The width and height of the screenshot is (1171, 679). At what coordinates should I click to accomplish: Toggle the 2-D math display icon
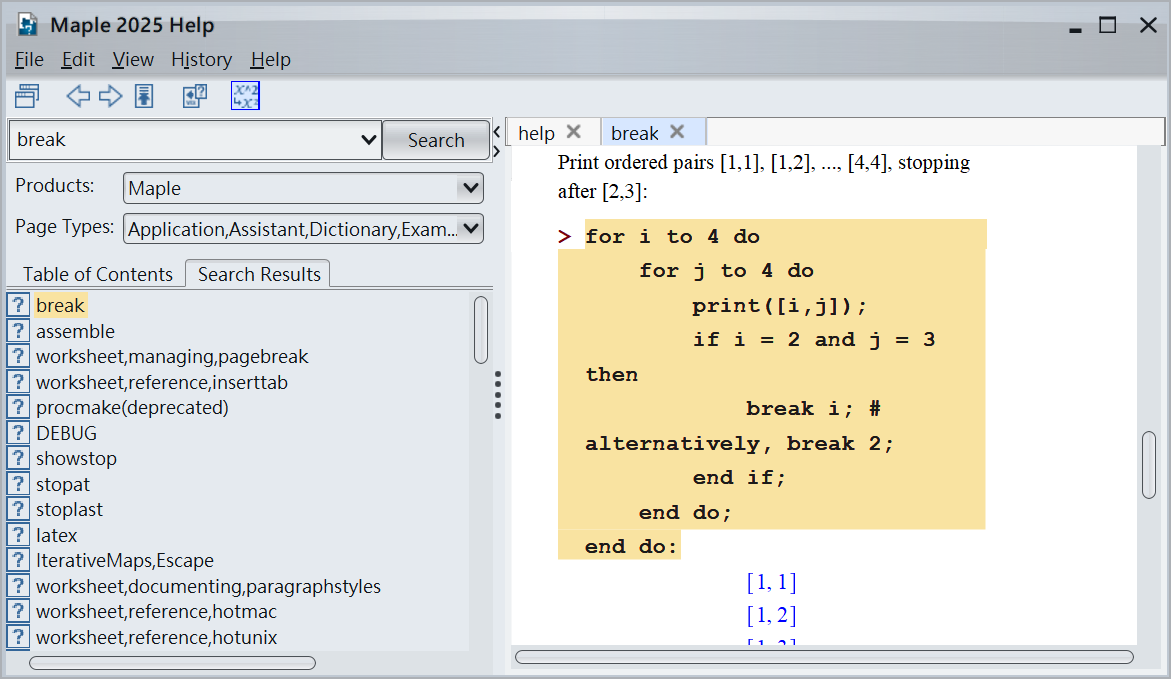tap(245, 96)
